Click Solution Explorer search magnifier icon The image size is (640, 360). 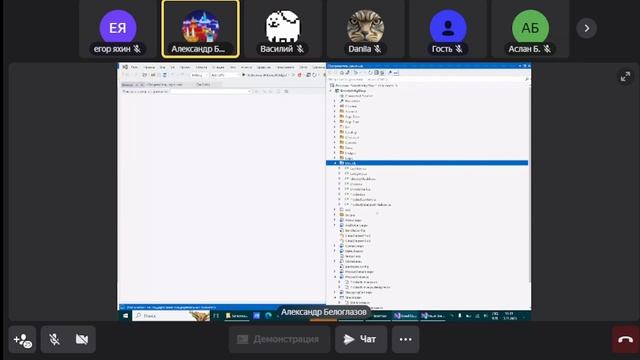click(527, 79)
